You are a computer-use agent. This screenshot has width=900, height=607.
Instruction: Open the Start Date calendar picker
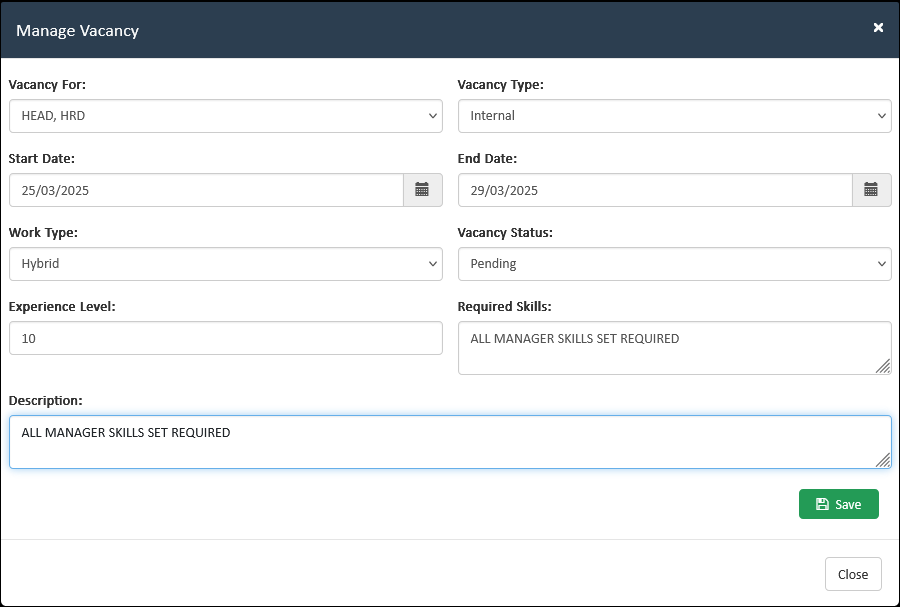tap(422, 190)
